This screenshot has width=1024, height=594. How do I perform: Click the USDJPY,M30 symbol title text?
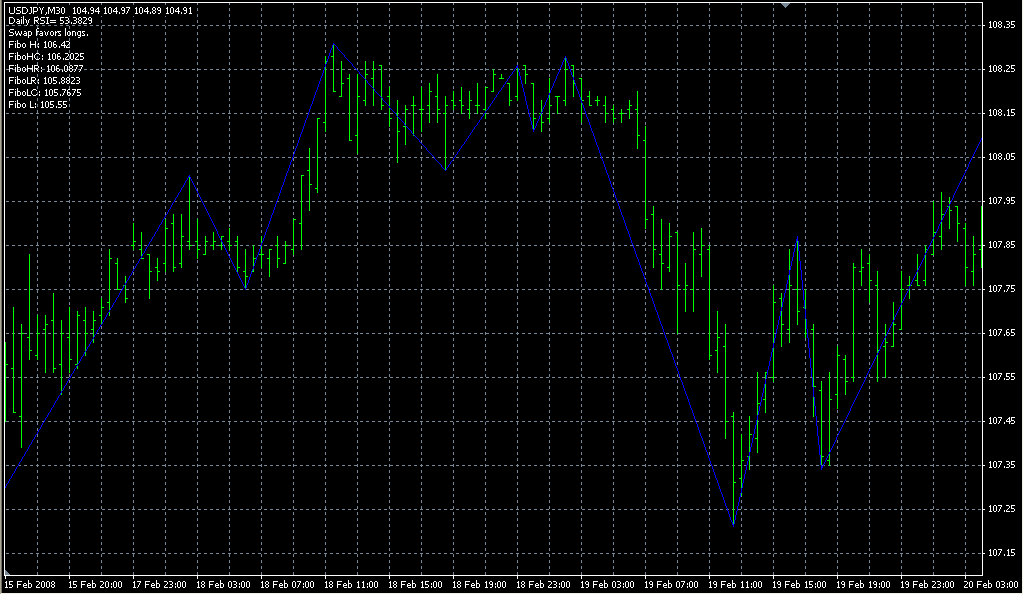point(37,9)
